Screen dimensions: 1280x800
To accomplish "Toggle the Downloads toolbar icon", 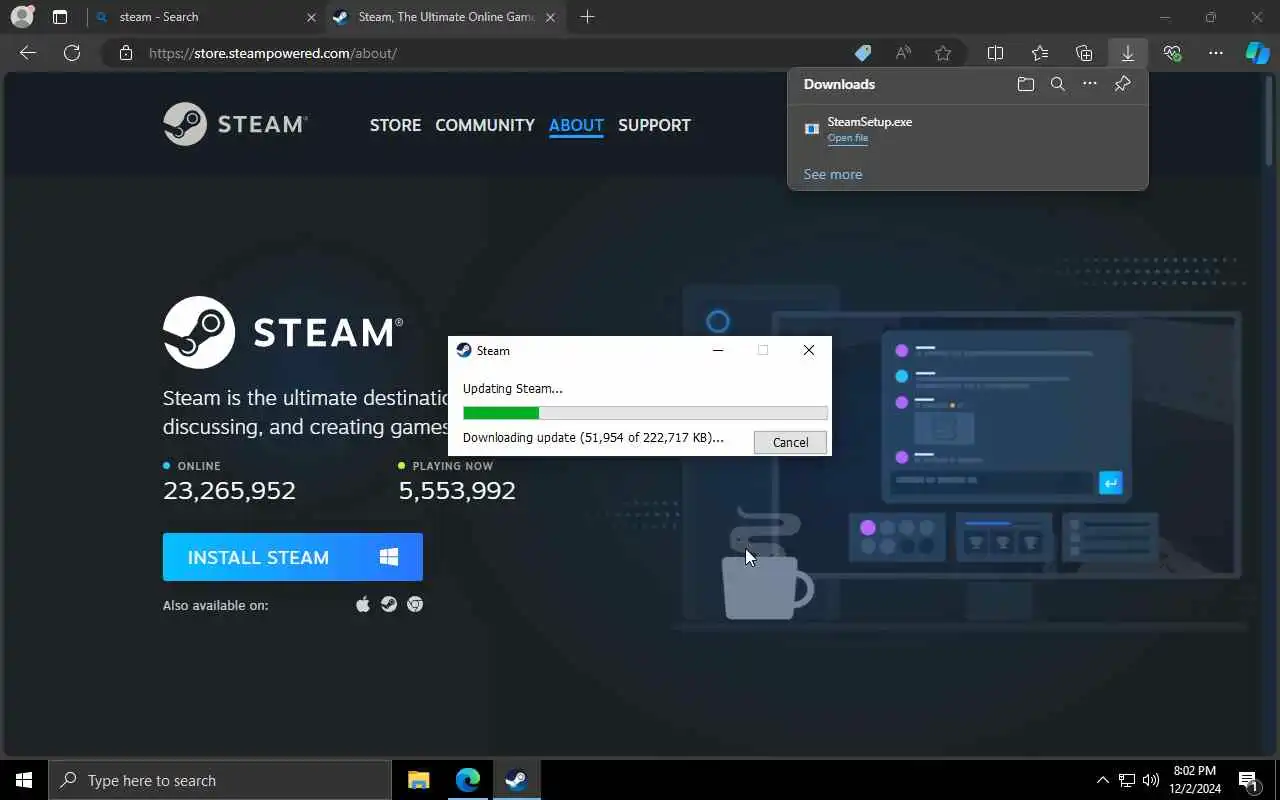I will 1127,53.
